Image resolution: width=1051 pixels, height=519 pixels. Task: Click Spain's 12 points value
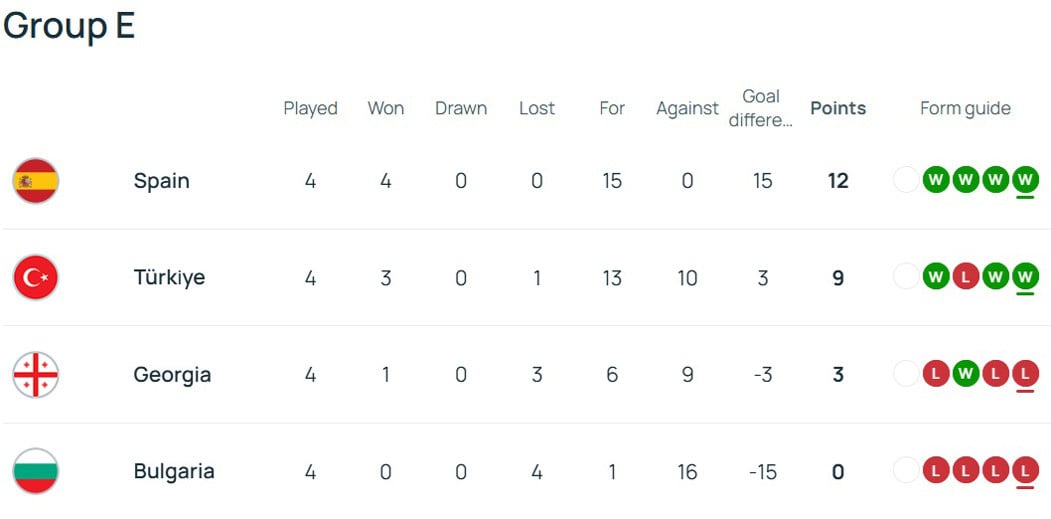pyautogui.click(x=838, y=181)
